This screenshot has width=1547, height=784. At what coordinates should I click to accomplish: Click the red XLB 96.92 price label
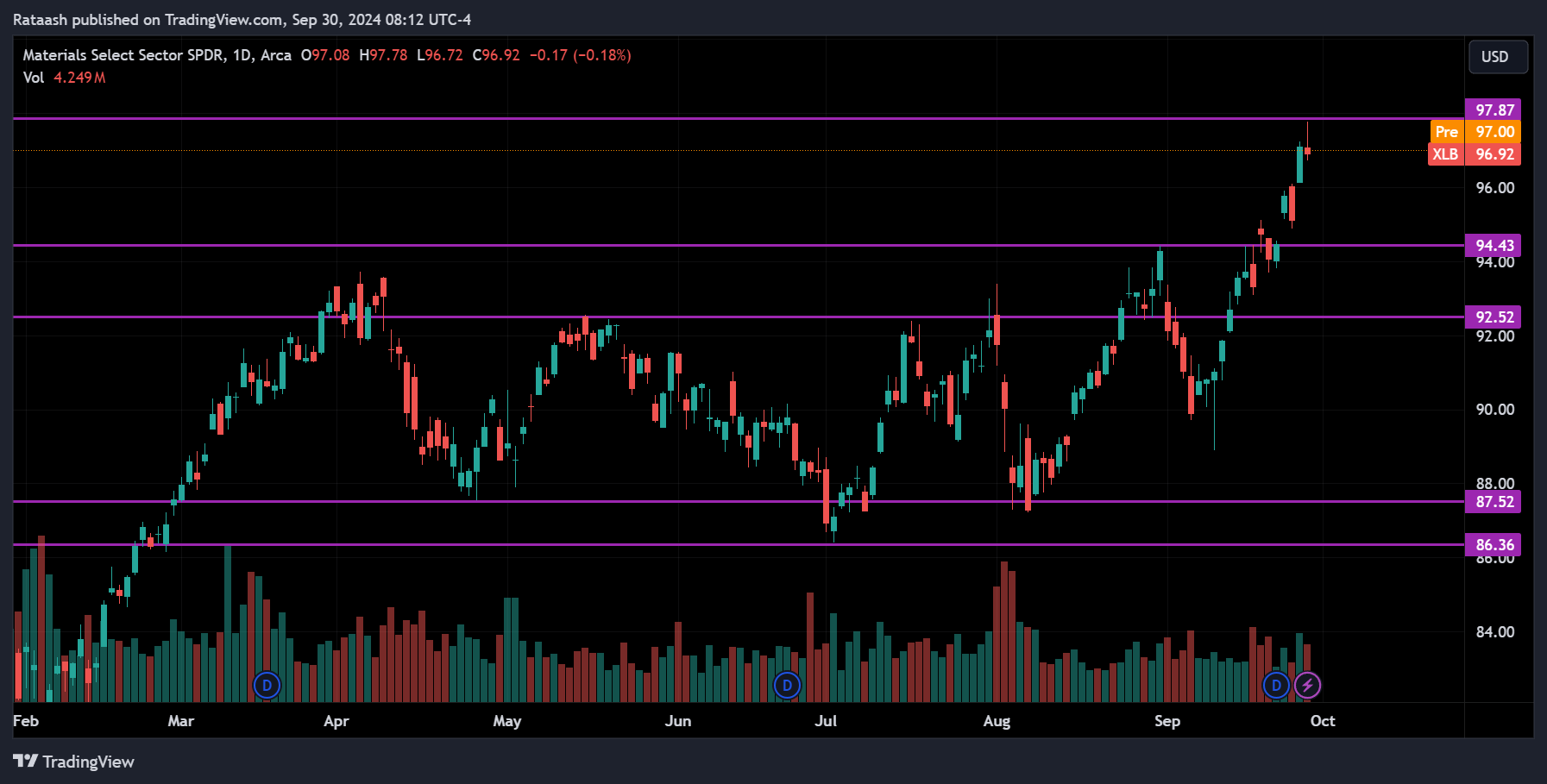1475,154
